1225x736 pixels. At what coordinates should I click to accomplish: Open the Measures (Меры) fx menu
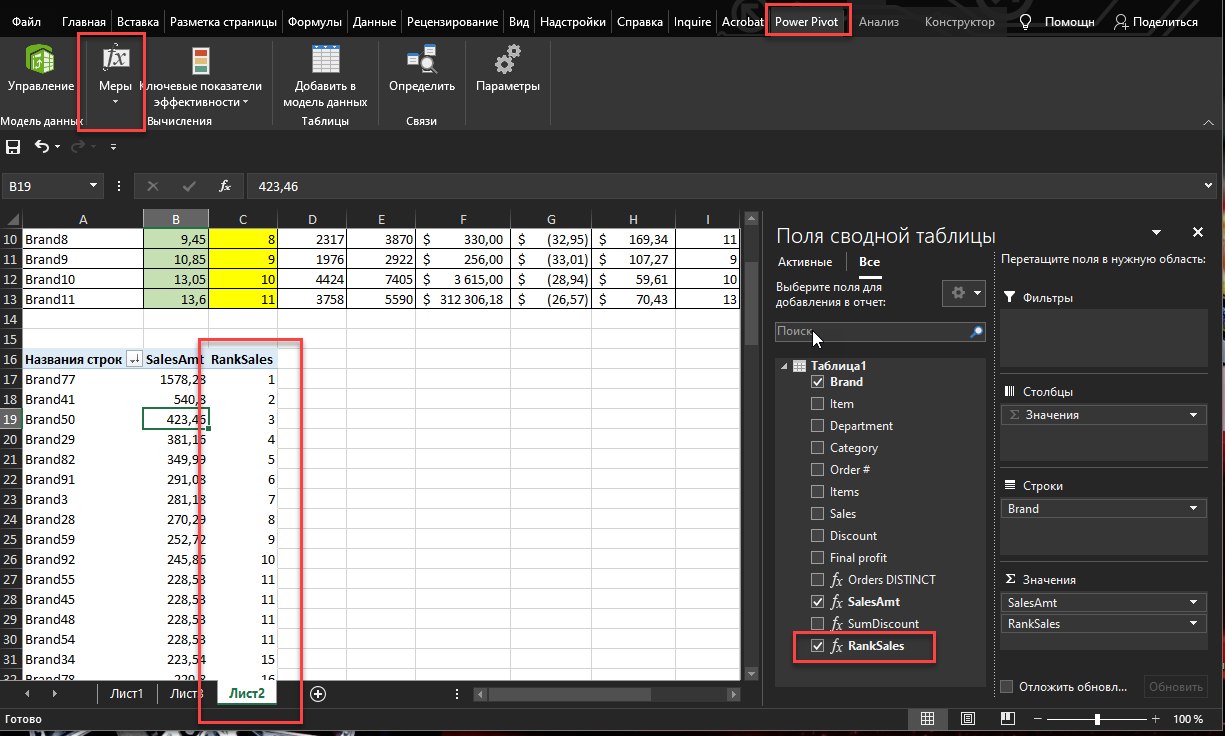116,72
